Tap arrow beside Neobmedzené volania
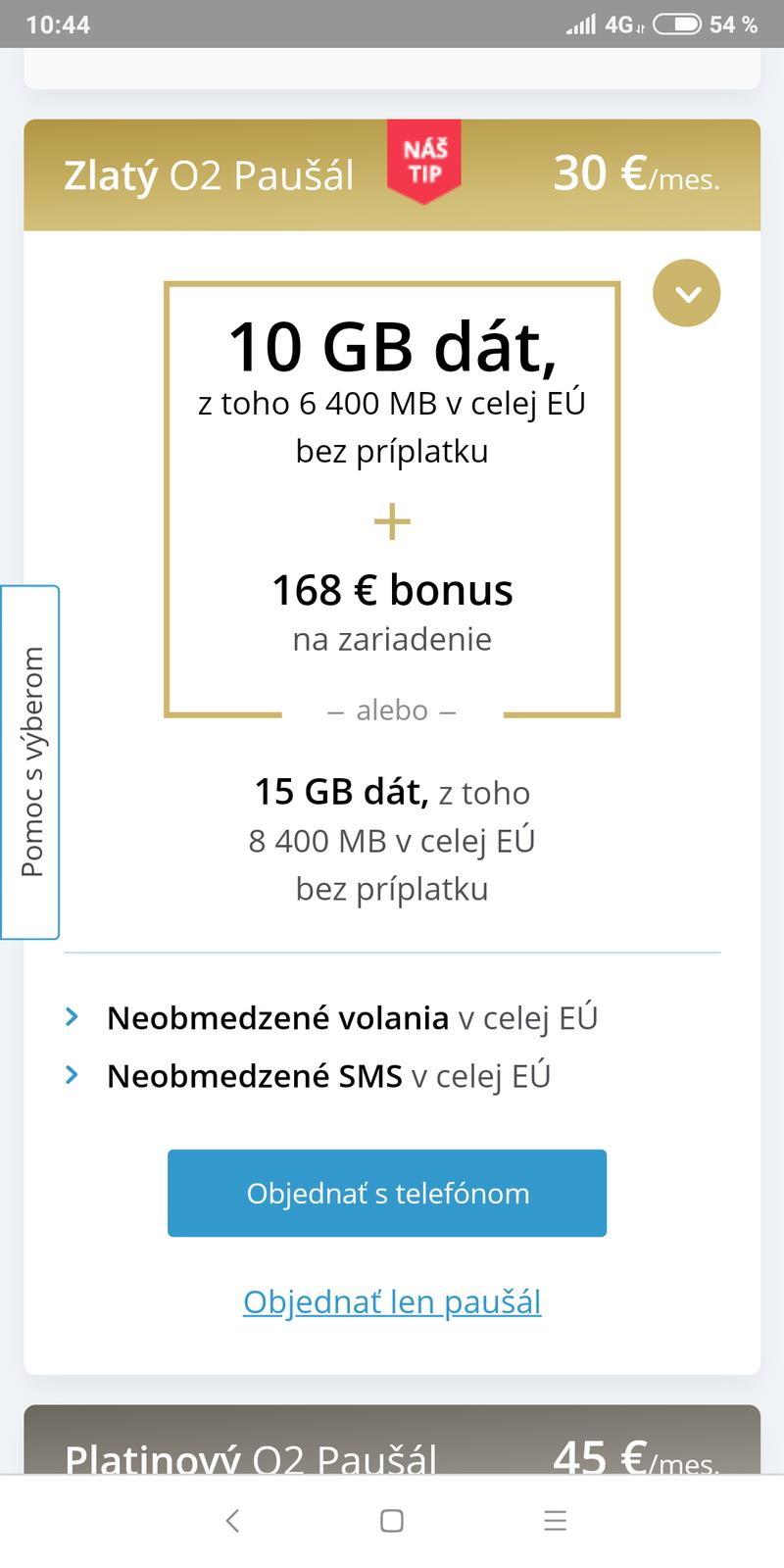The width and height of the screenshot is (784, 1568). tap(72, 1017)
